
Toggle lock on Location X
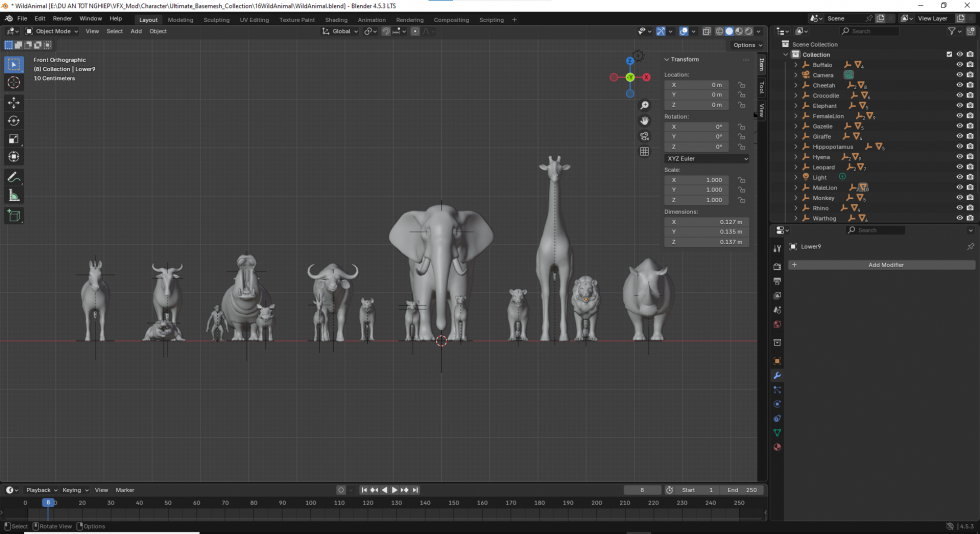tap(741, 85)
